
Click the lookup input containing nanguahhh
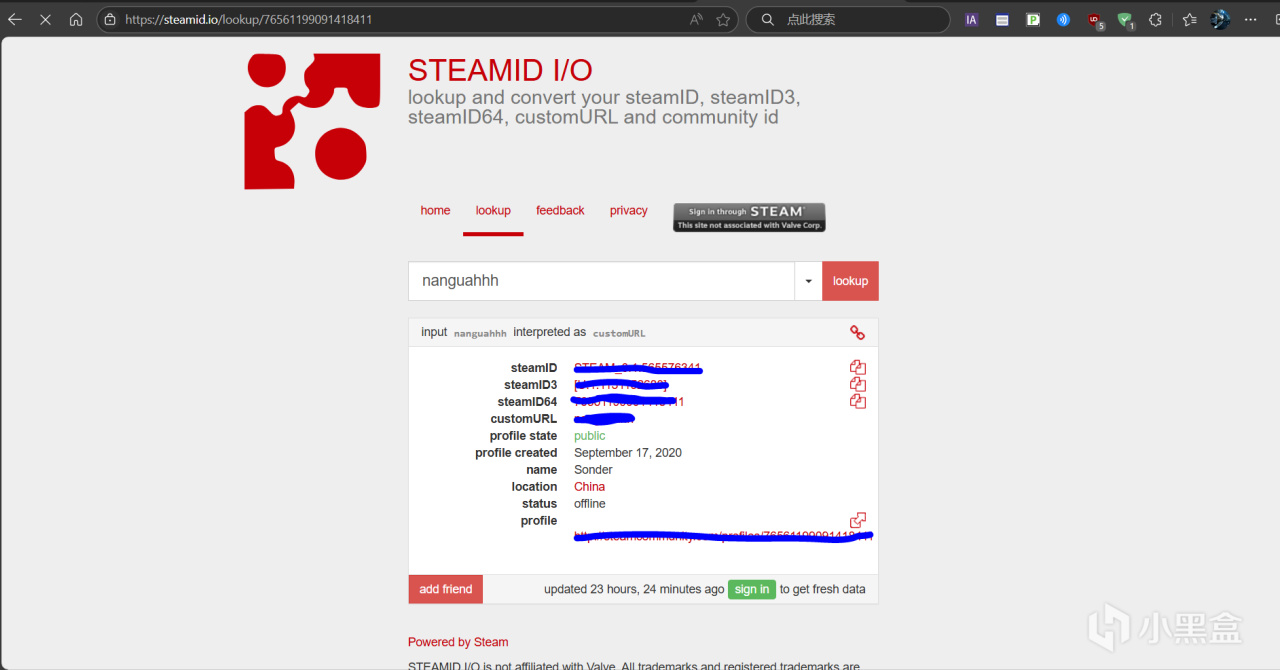pyautogui.click(x=601, y=281)
